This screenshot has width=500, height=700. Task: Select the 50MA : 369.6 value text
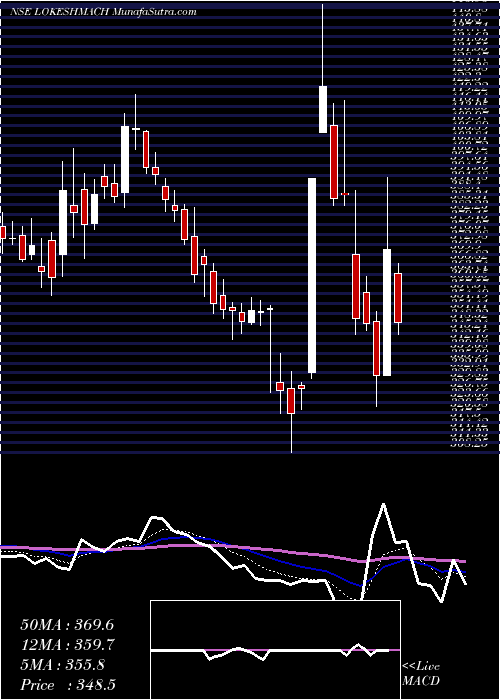pos(67,625)
